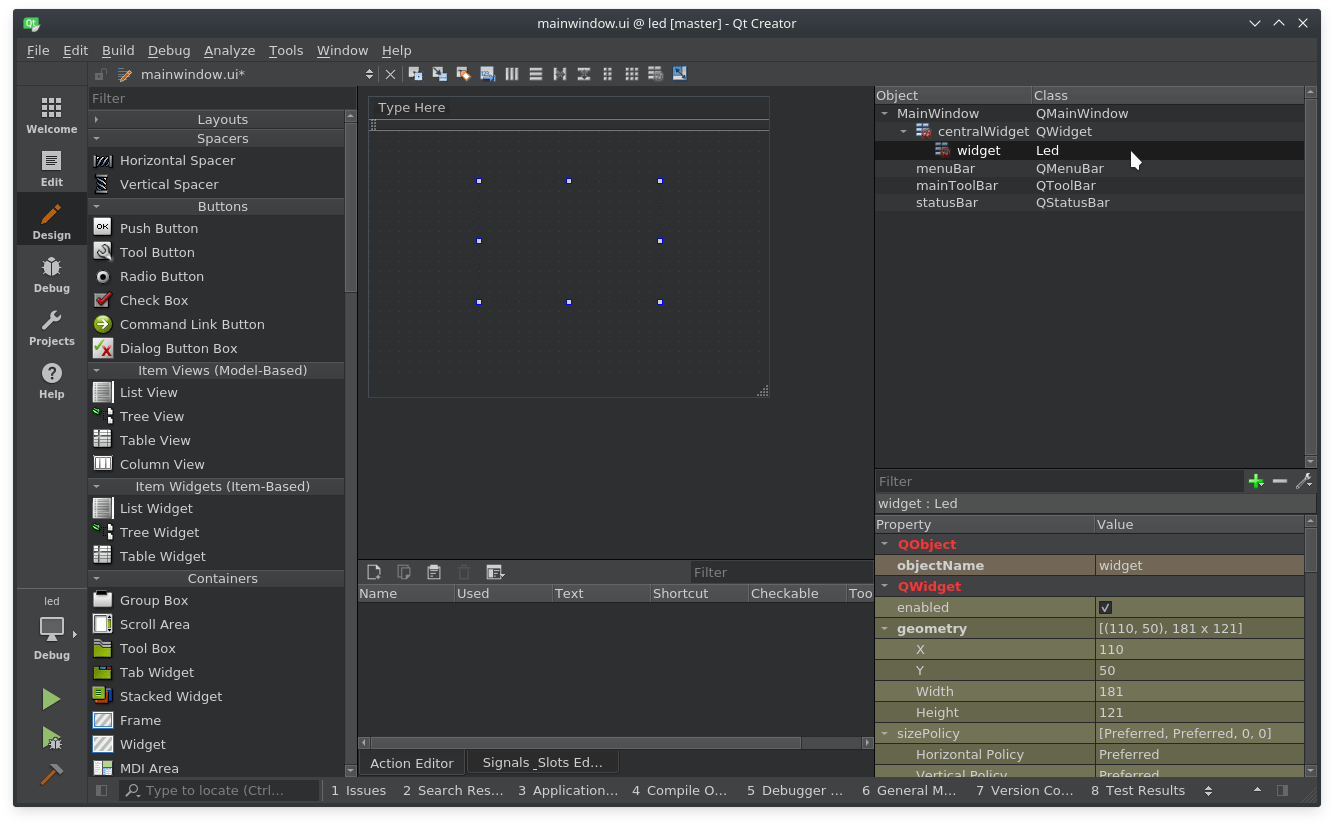Screen dimensions: 1334x824
Task: Select the Edit Buddies mode icon
Action: 463,73
